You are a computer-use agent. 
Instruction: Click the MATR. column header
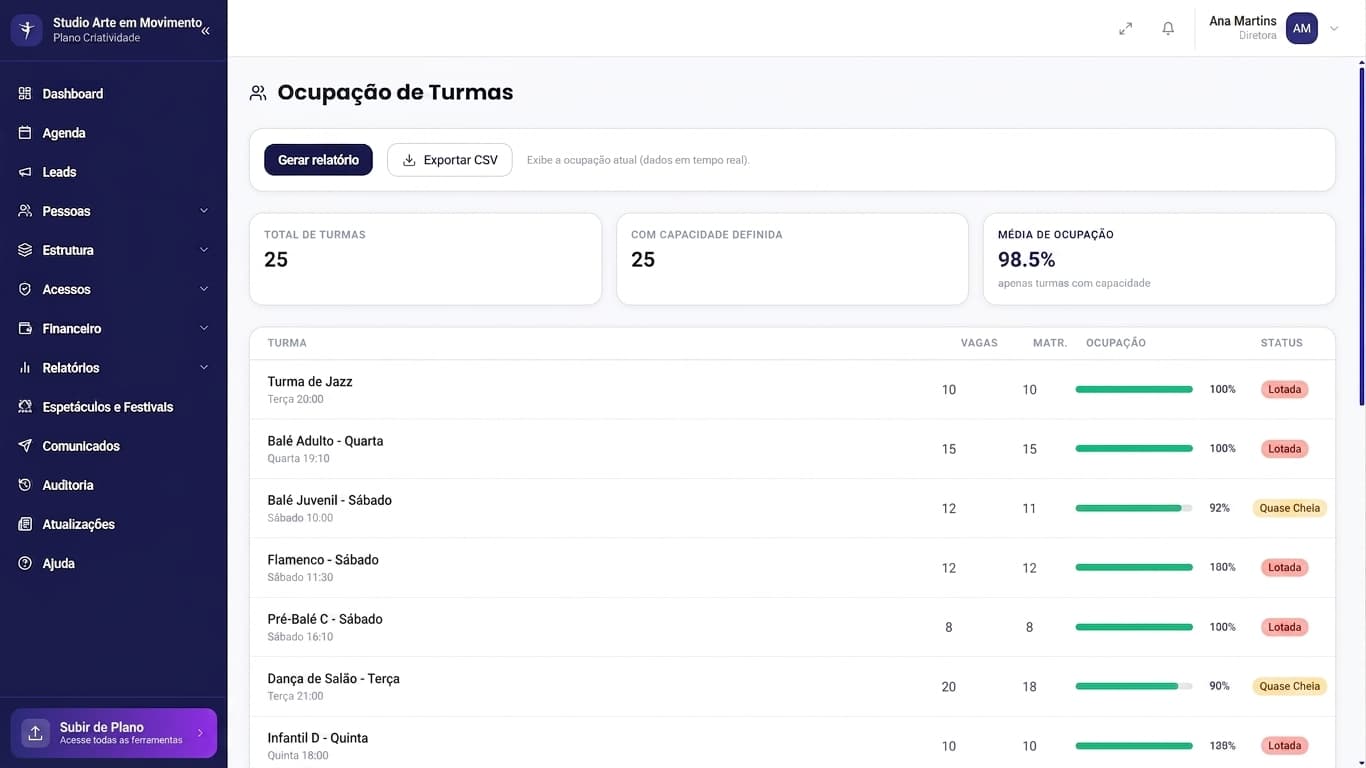[x=1050, y=343]
